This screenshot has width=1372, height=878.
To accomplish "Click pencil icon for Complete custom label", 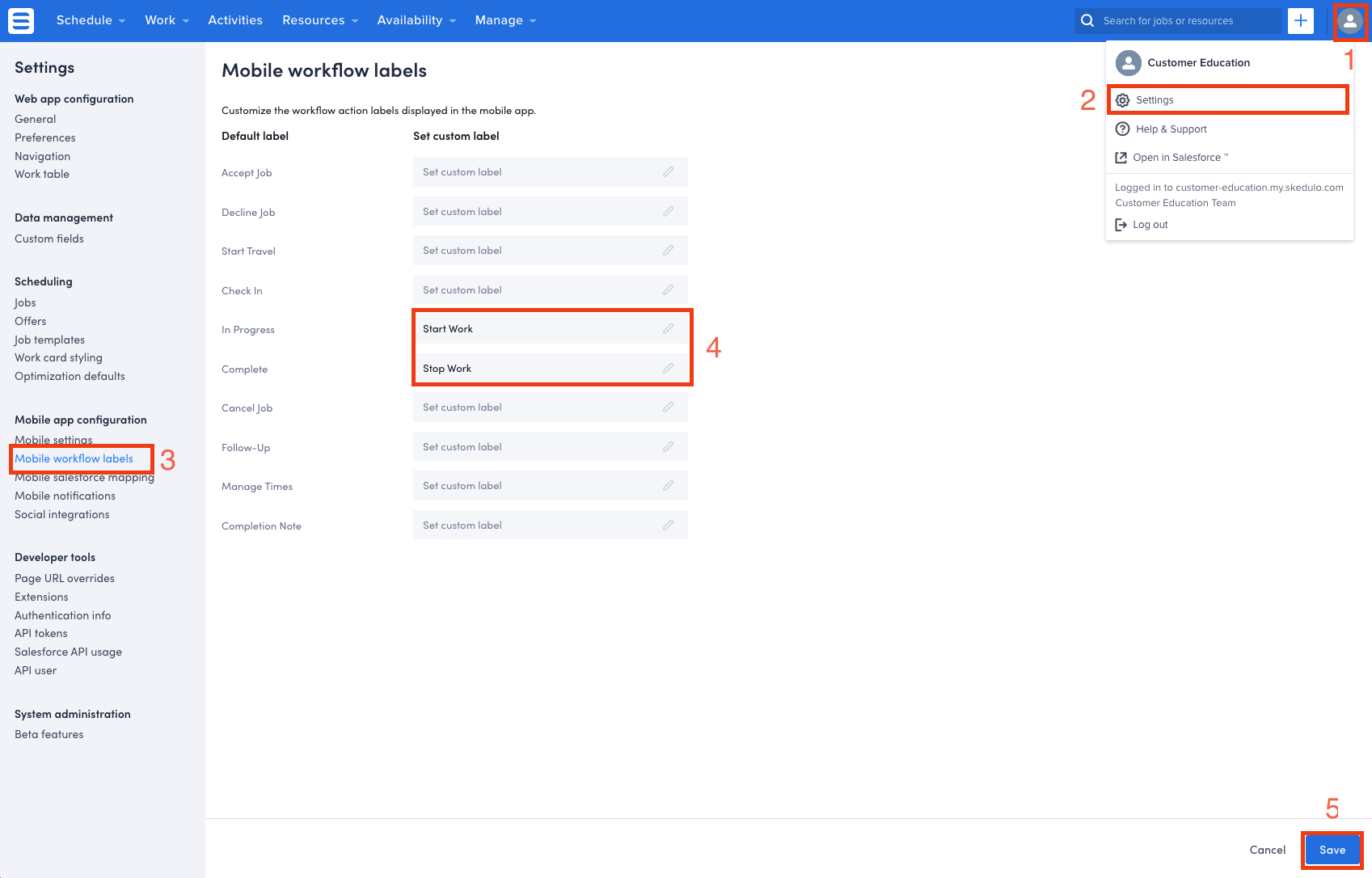I will [x=668, y=369].
